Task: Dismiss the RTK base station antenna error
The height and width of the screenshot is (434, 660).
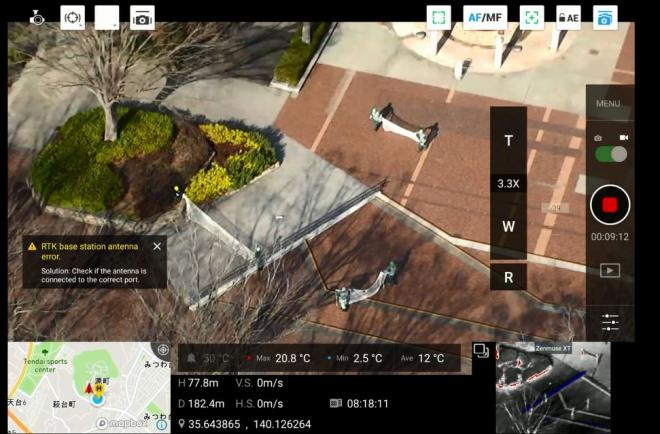Action: pyautogui.click(x=157, y=246)
